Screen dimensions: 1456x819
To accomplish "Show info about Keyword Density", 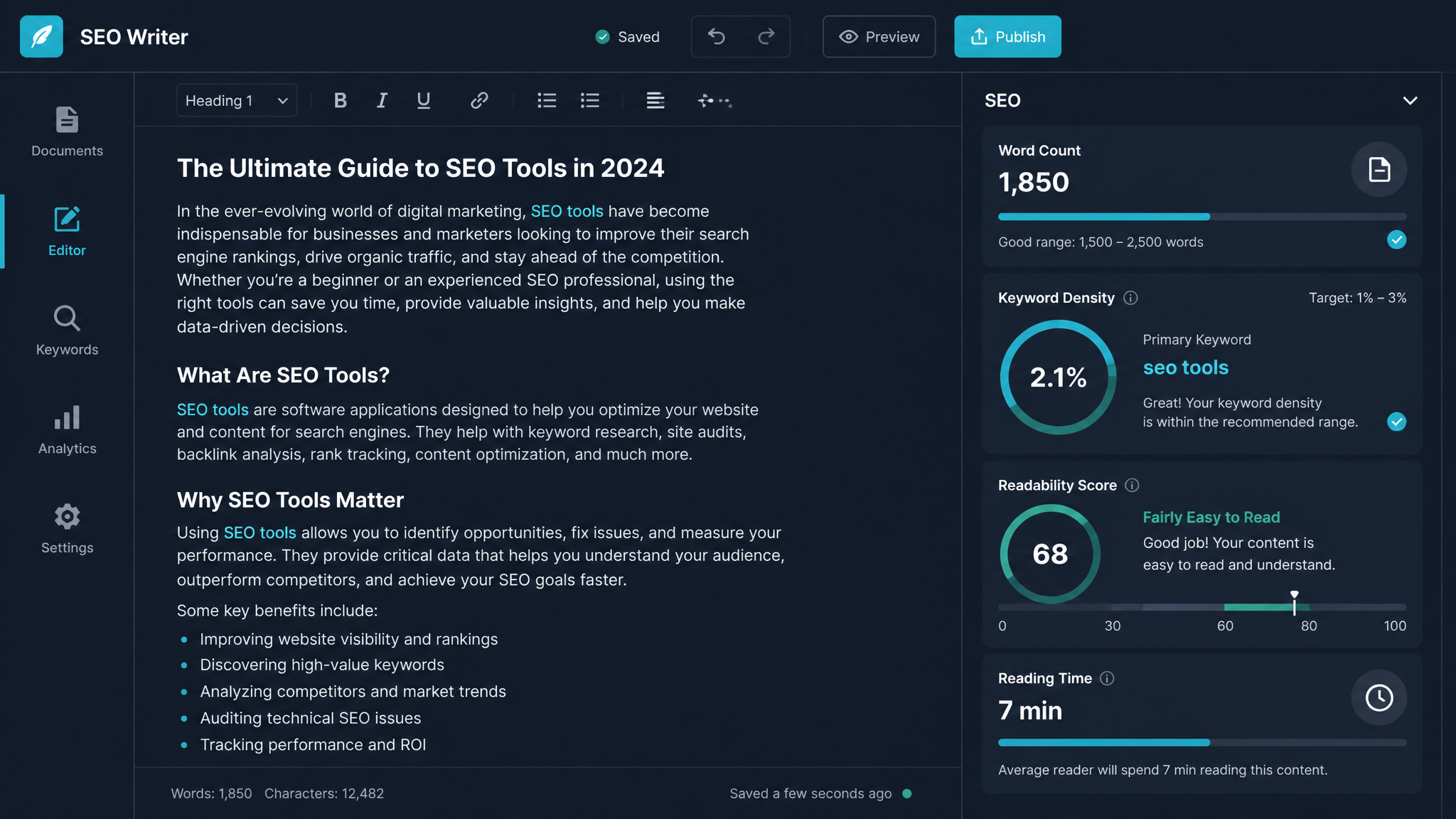I will click(x=1130, y=298).
